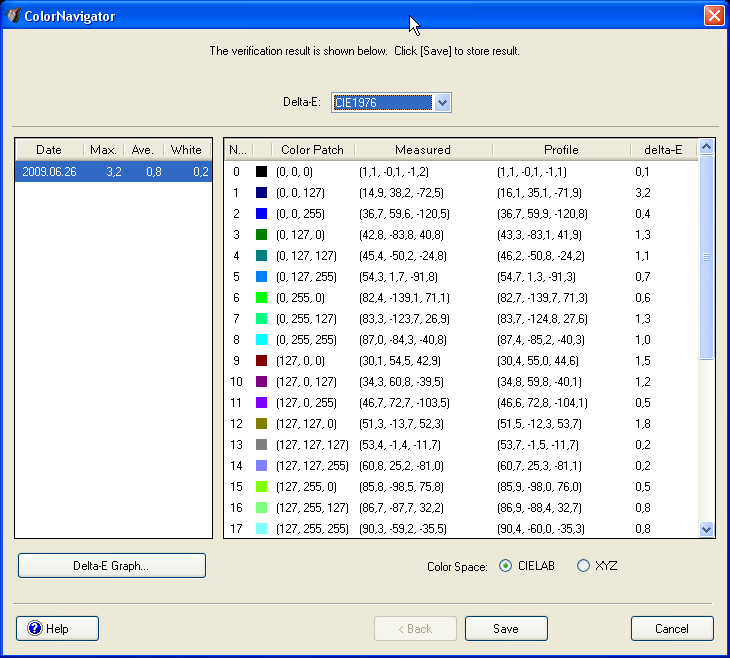730x658 pixels.
Task: Open the Delta-E formula dropdown
Action: pos(443,102)
